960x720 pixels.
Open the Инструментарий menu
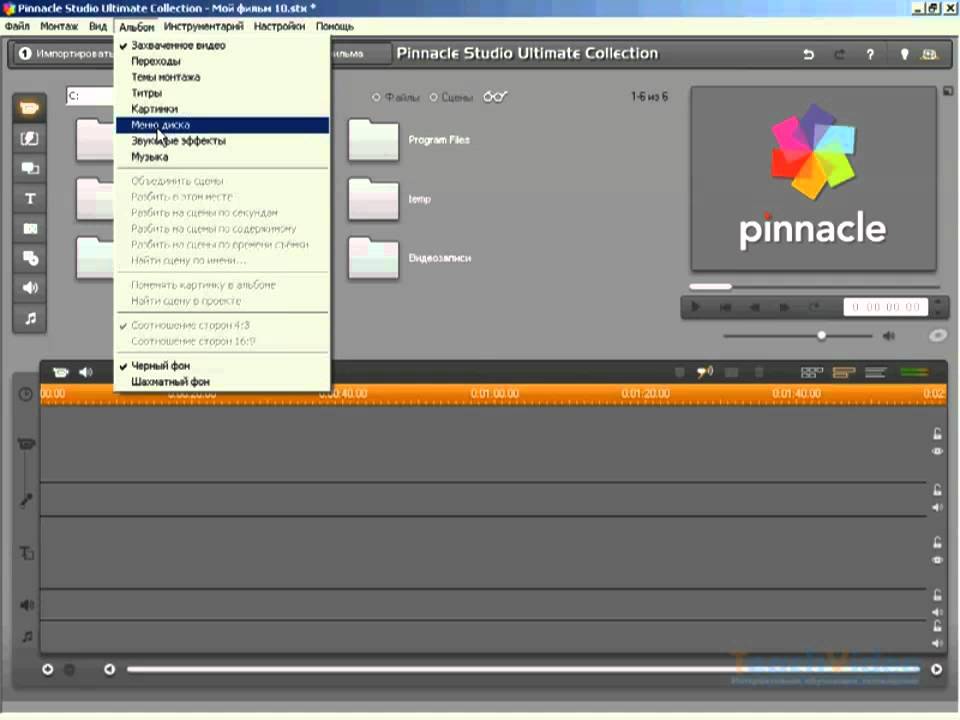203,26
